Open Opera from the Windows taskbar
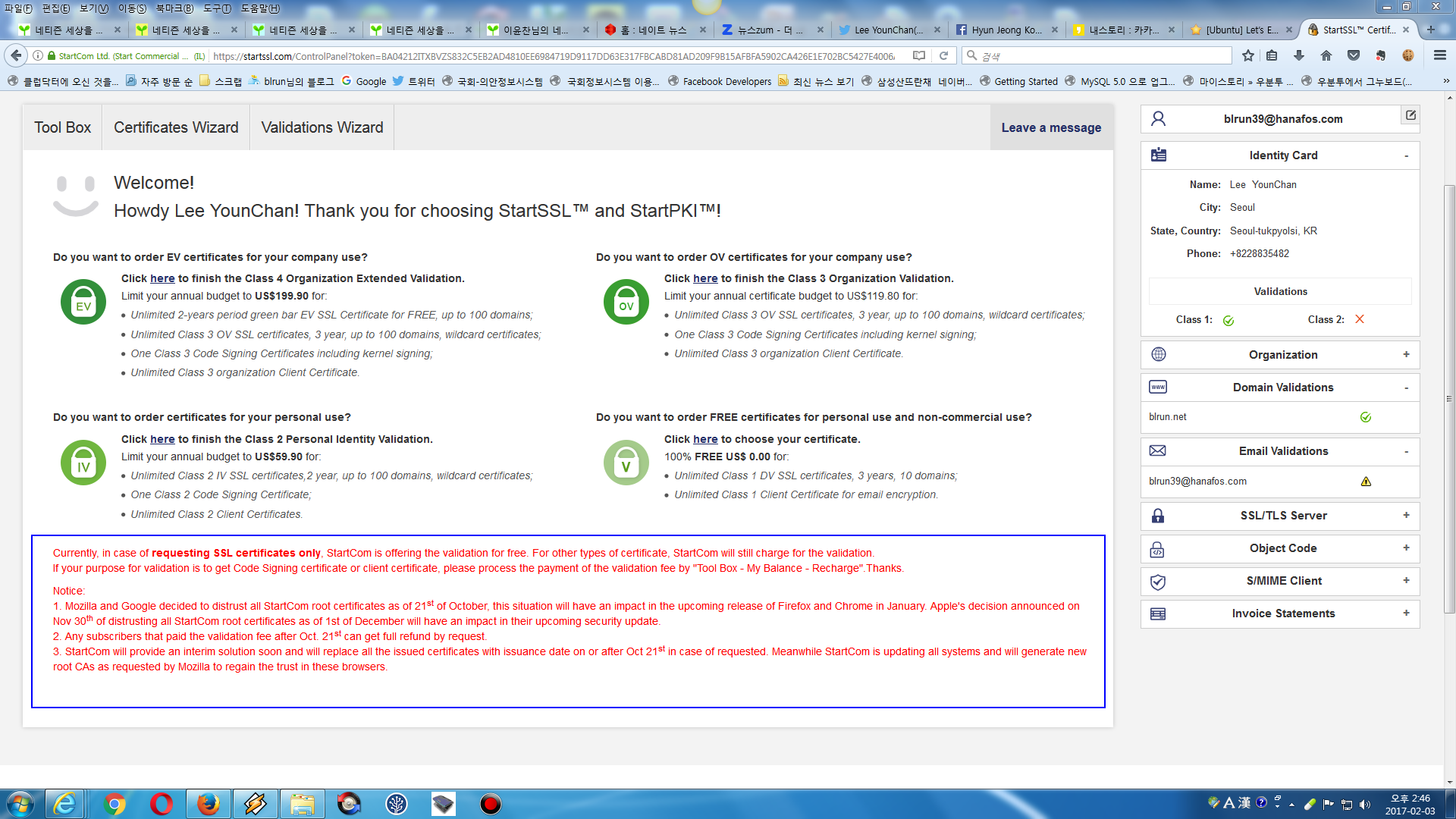The height and width of the screenshot is (819, 1456). [x=162, y=804]
